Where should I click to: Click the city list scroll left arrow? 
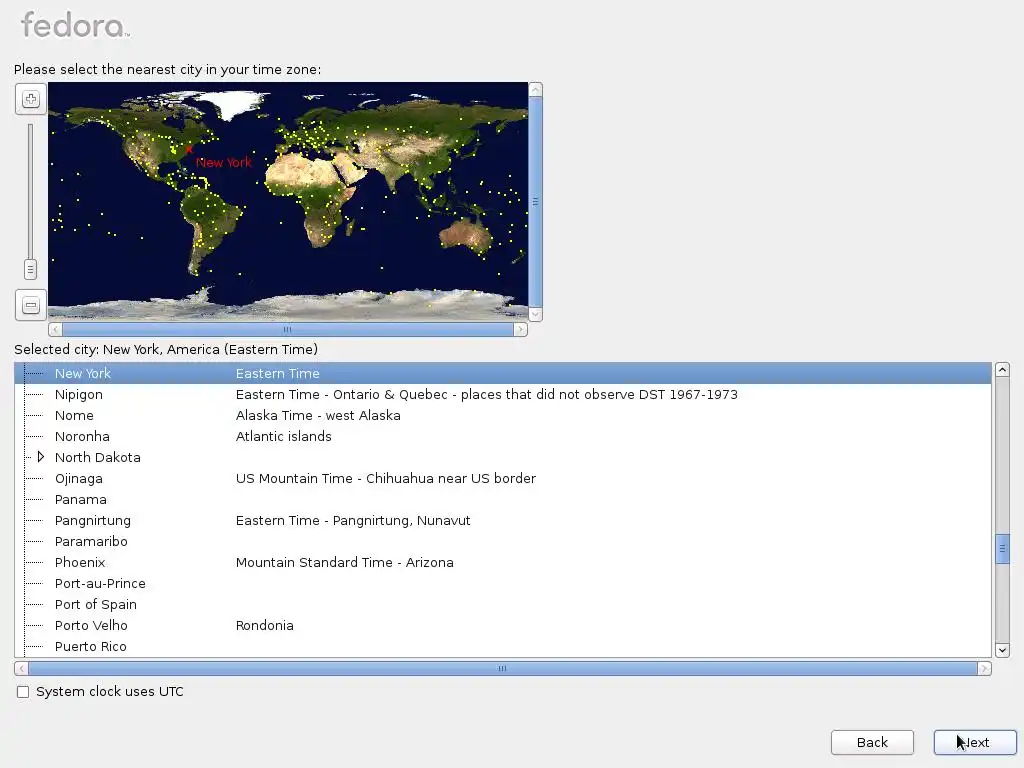22,668
